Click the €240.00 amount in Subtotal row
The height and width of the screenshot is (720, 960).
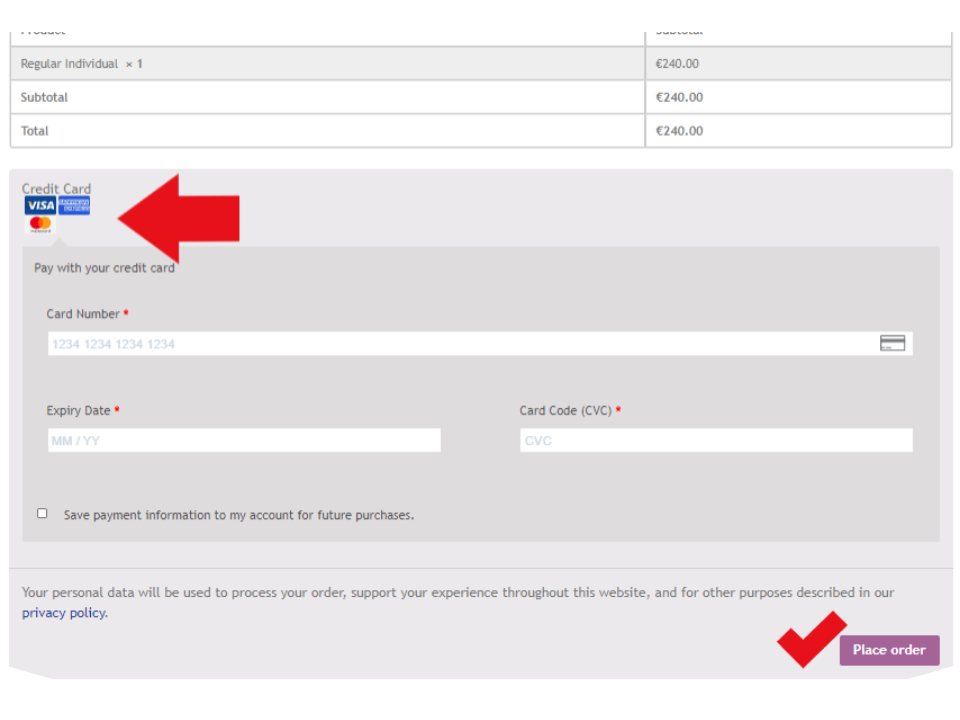680,97
